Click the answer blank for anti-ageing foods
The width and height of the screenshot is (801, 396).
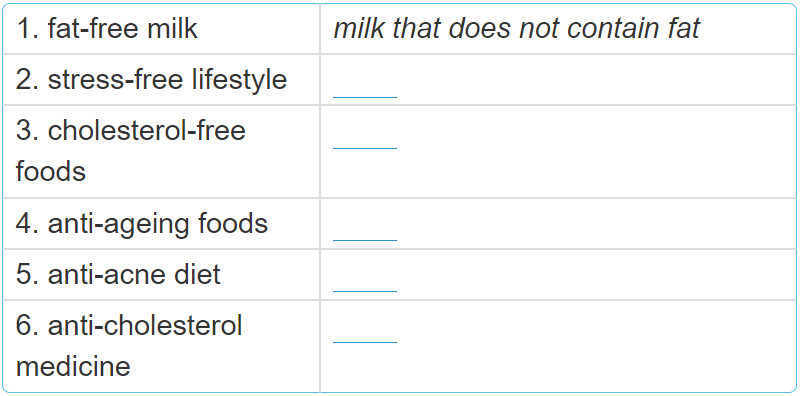tap(365, 230)
